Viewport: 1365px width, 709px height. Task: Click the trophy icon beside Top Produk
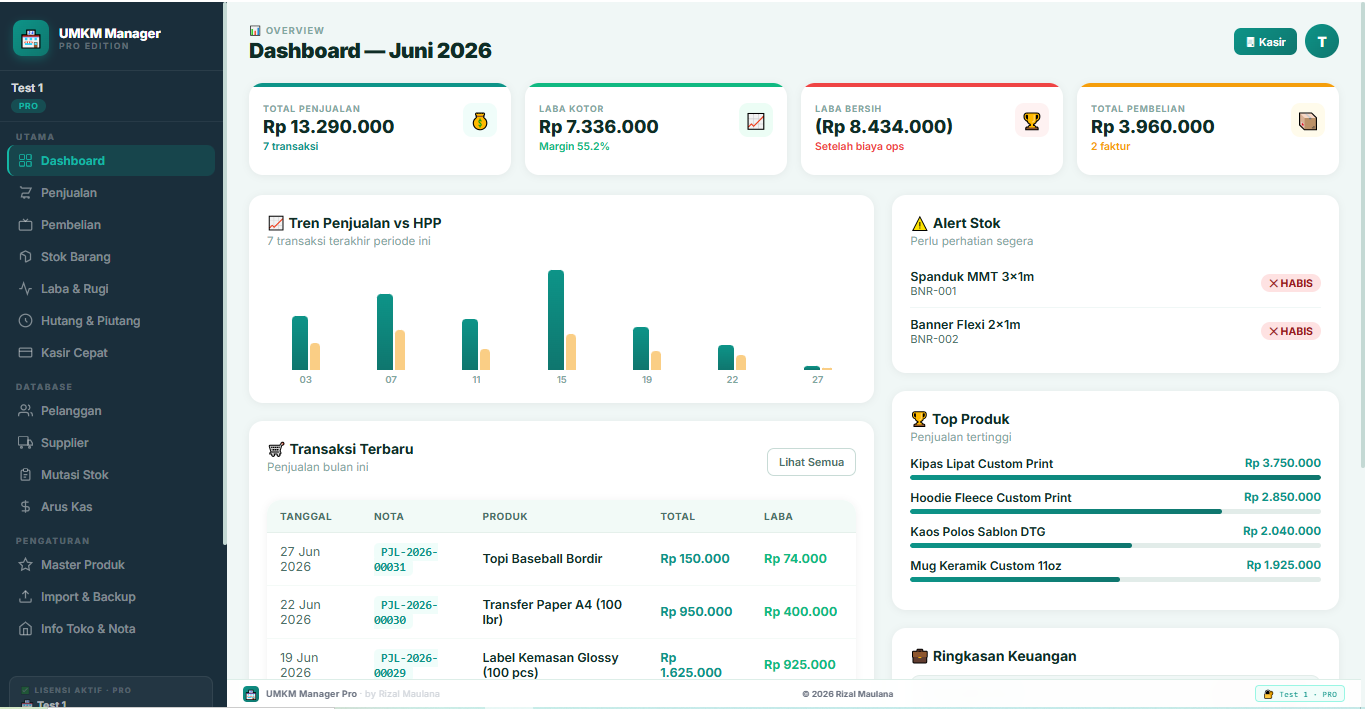pos(919,419)
